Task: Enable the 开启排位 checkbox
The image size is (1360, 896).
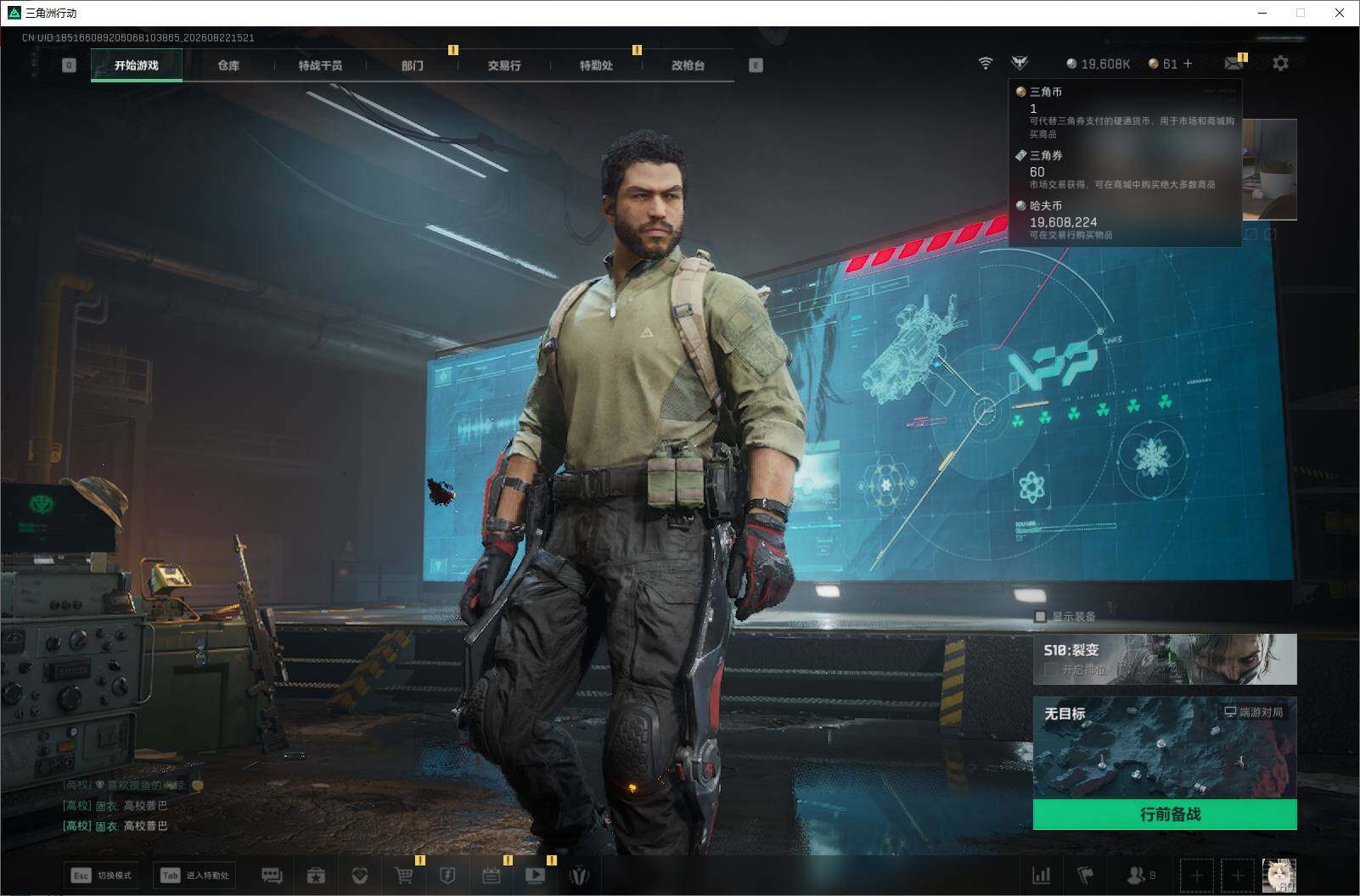Action: pyautogui.click(x=1051, y=669)
